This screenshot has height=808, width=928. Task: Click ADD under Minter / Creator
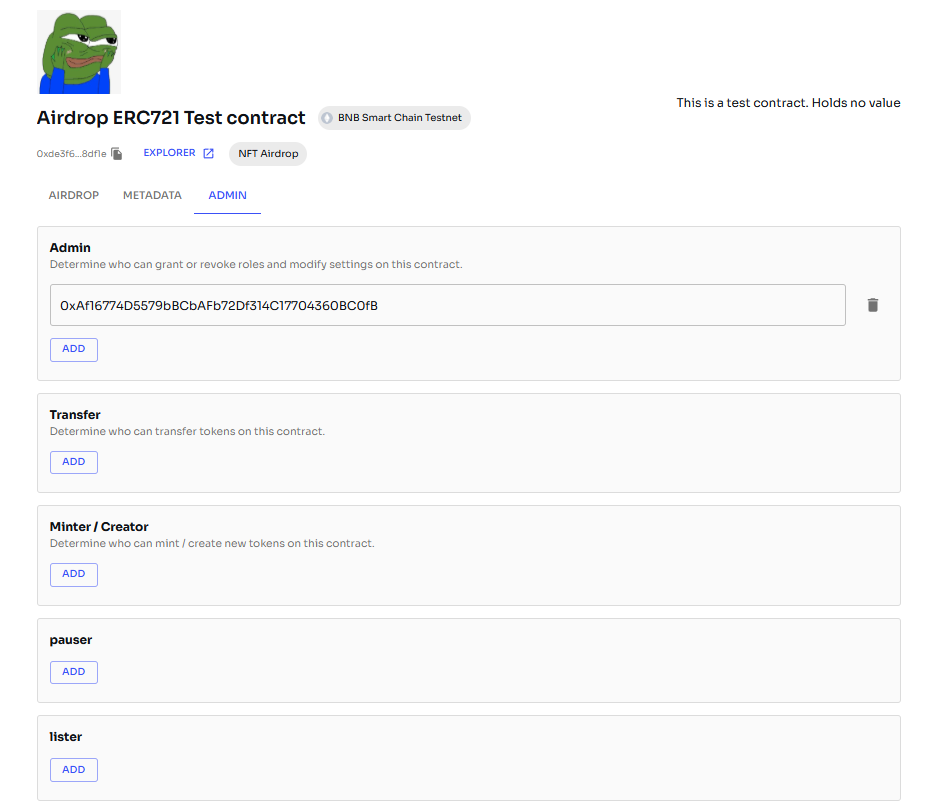point(74,574)
